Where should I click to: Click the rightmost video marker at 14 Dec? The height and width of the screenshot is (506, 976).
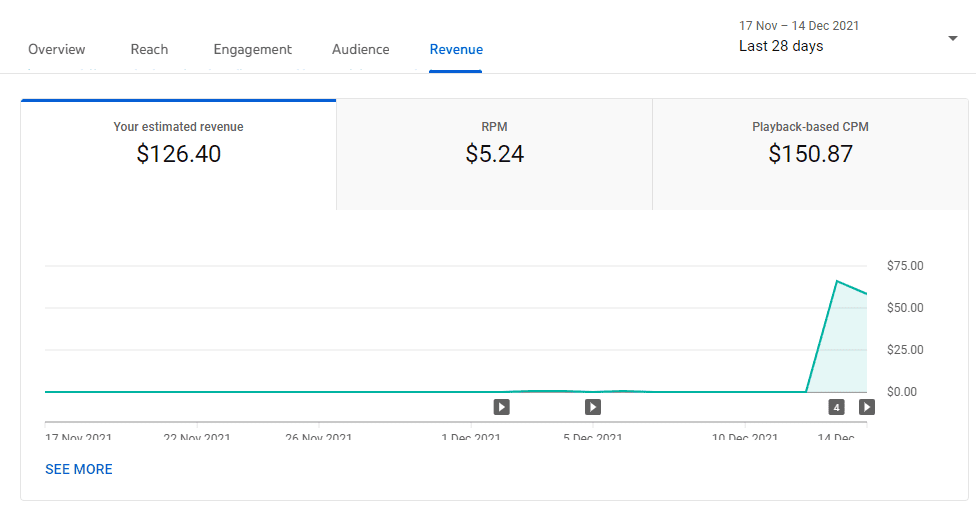click(867, 407)
